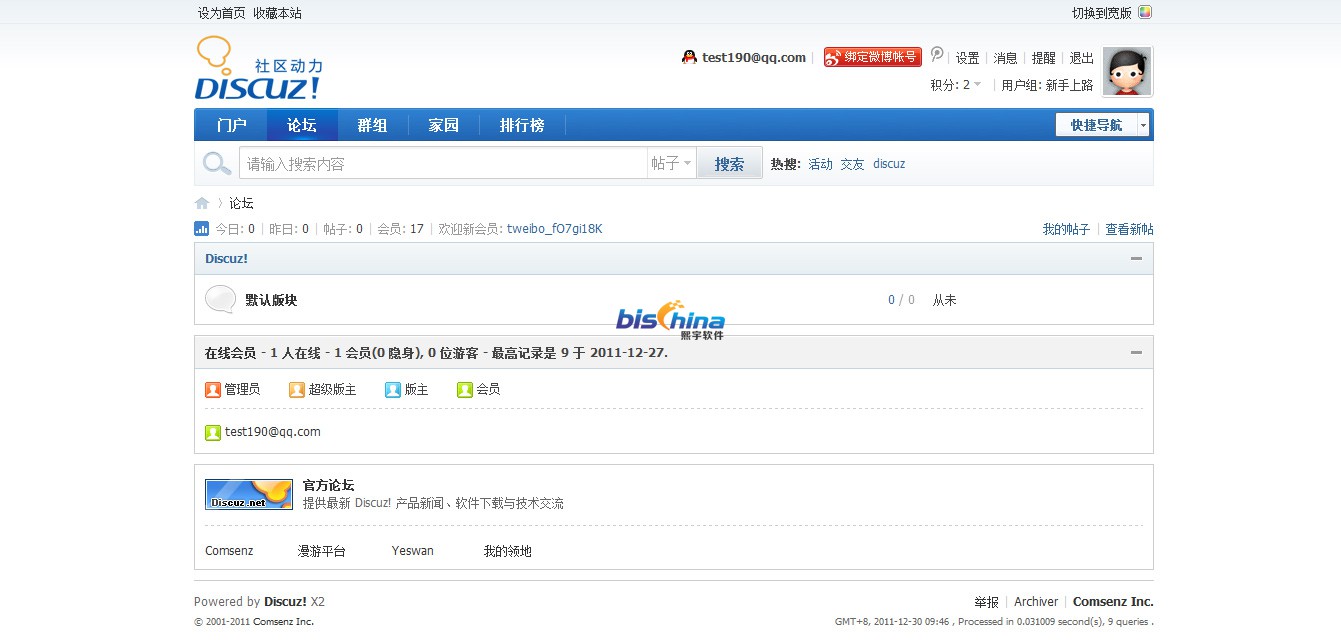Open the user avatar image
This screenshot has height=640, width=1341.
pyautogui.click(x=1128, y=71)
